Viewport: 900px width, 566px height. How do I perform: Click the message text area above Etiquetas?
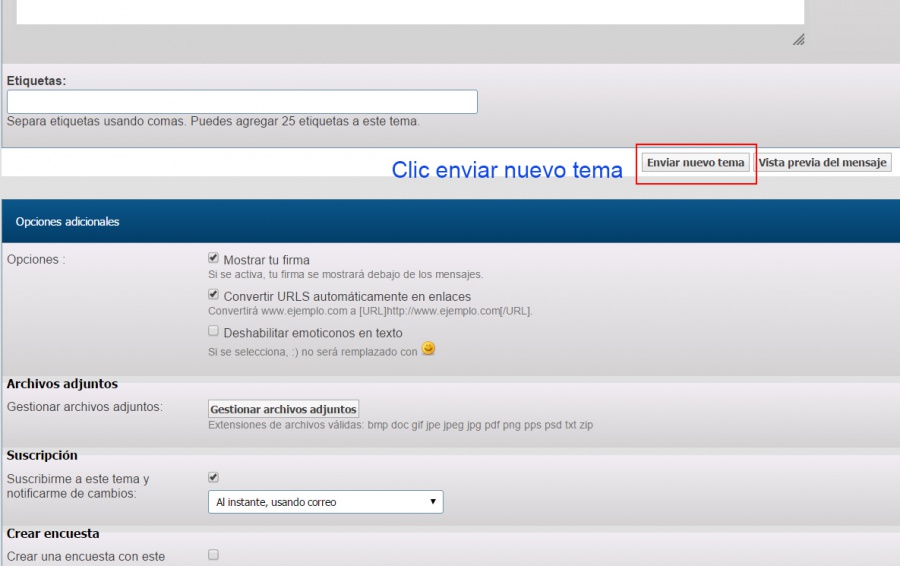[410, 11]
